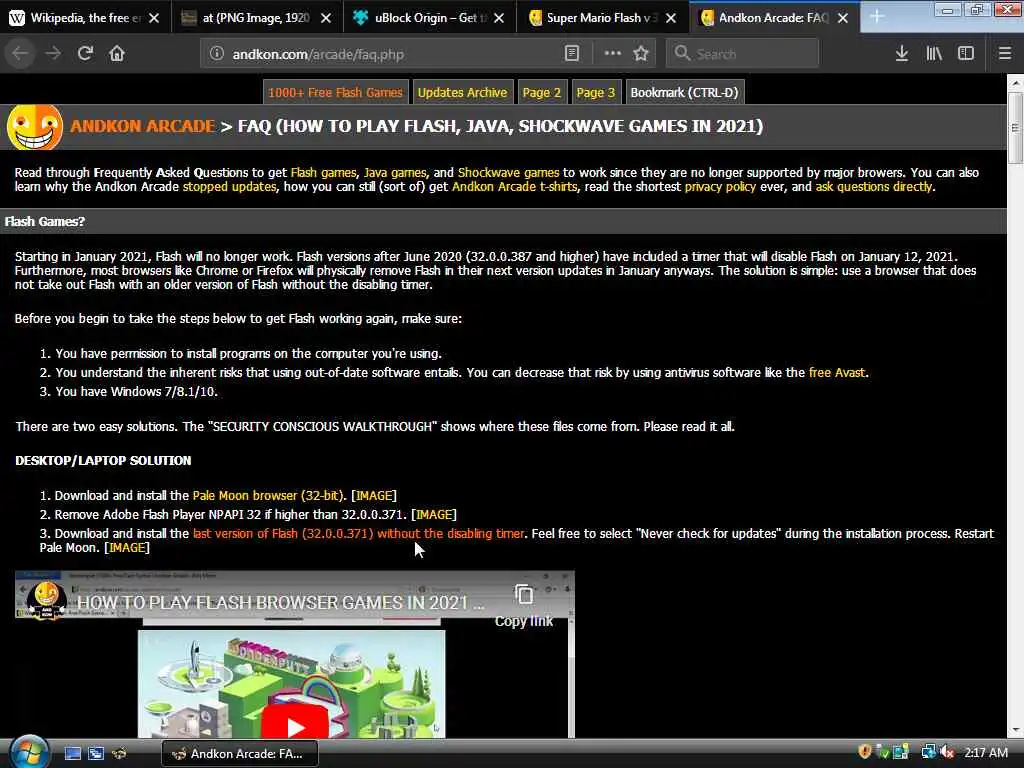Download last version of Flash (32.0.0.371) link
1024x768 pixels.
click(359, 534)
